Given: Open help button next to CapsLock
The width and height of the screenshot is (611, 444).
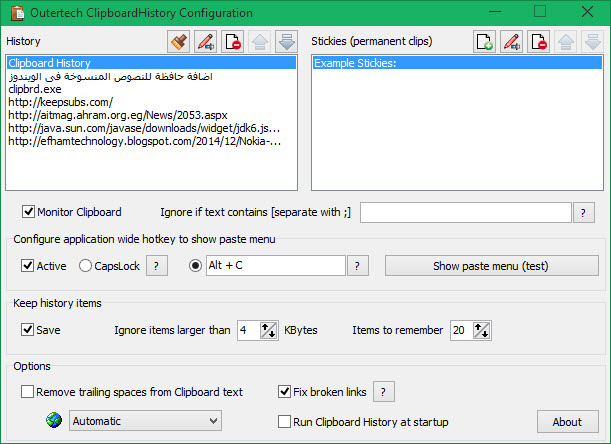Looking at the screenshot, I should 157,266.
